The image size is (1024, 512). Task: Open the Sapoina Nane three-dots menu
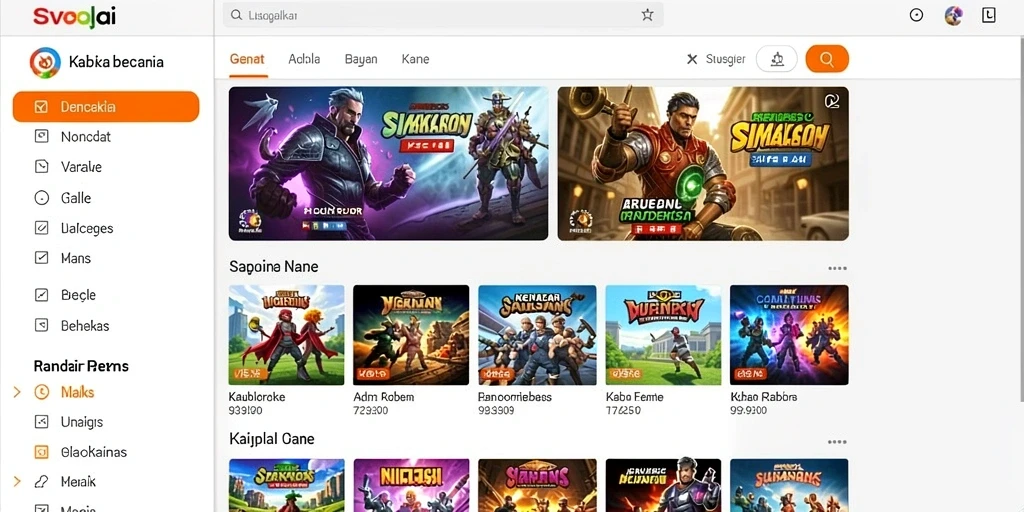(837, 268)
